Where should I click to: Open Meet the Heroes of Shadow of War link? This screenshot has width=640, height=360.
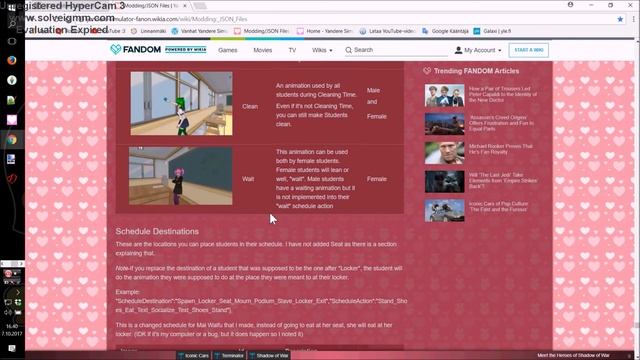click(x=573, y=356)
